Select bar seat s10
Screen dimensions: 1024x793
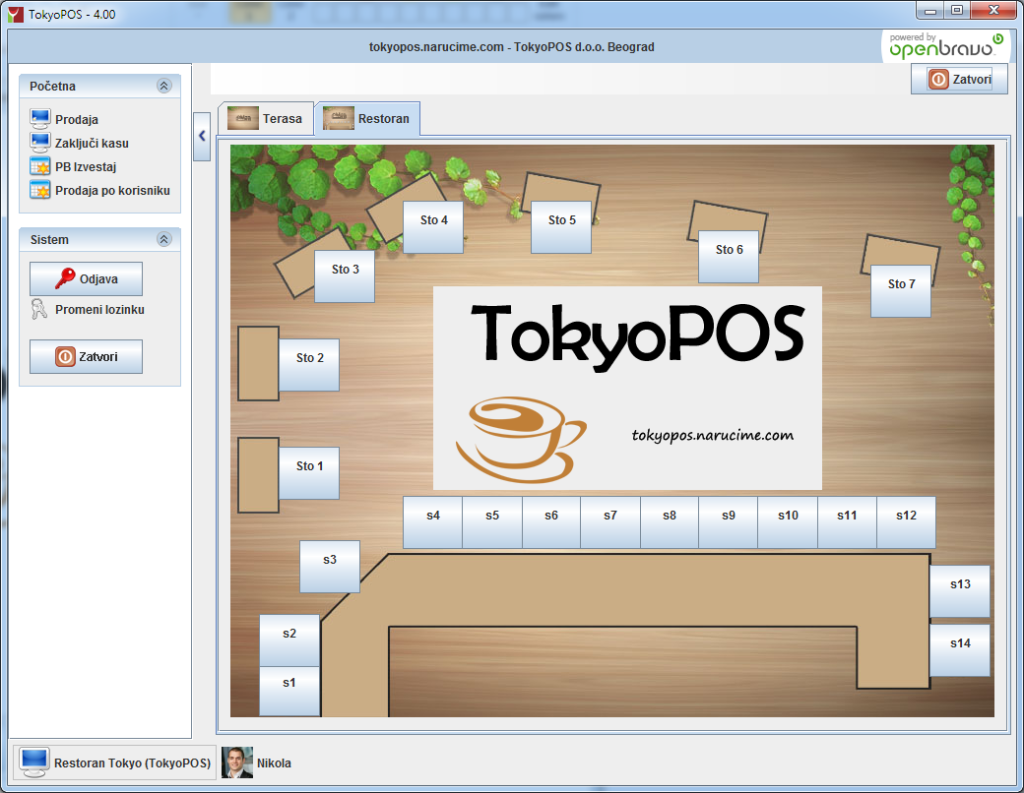click(x=788, y=522)
